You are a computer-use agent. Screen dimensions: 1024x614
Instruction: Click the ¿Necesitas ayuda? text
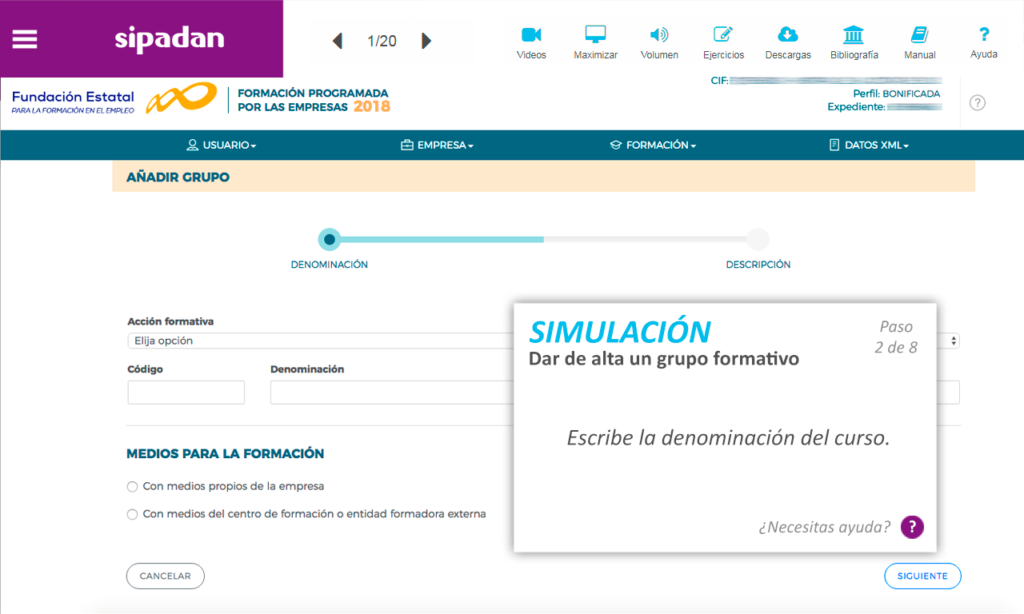tap(824, 527)
